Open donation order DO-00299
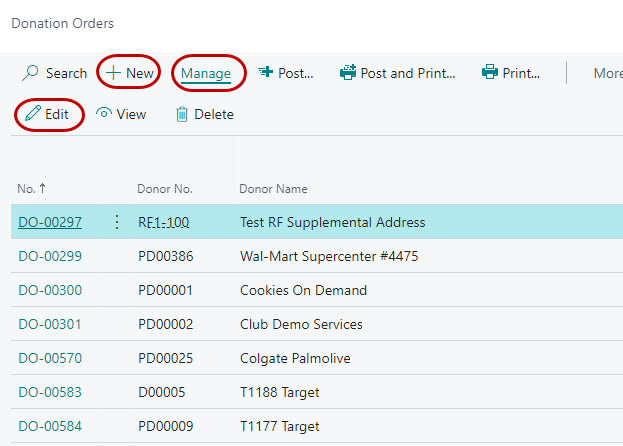 click(x=50, y=256)
